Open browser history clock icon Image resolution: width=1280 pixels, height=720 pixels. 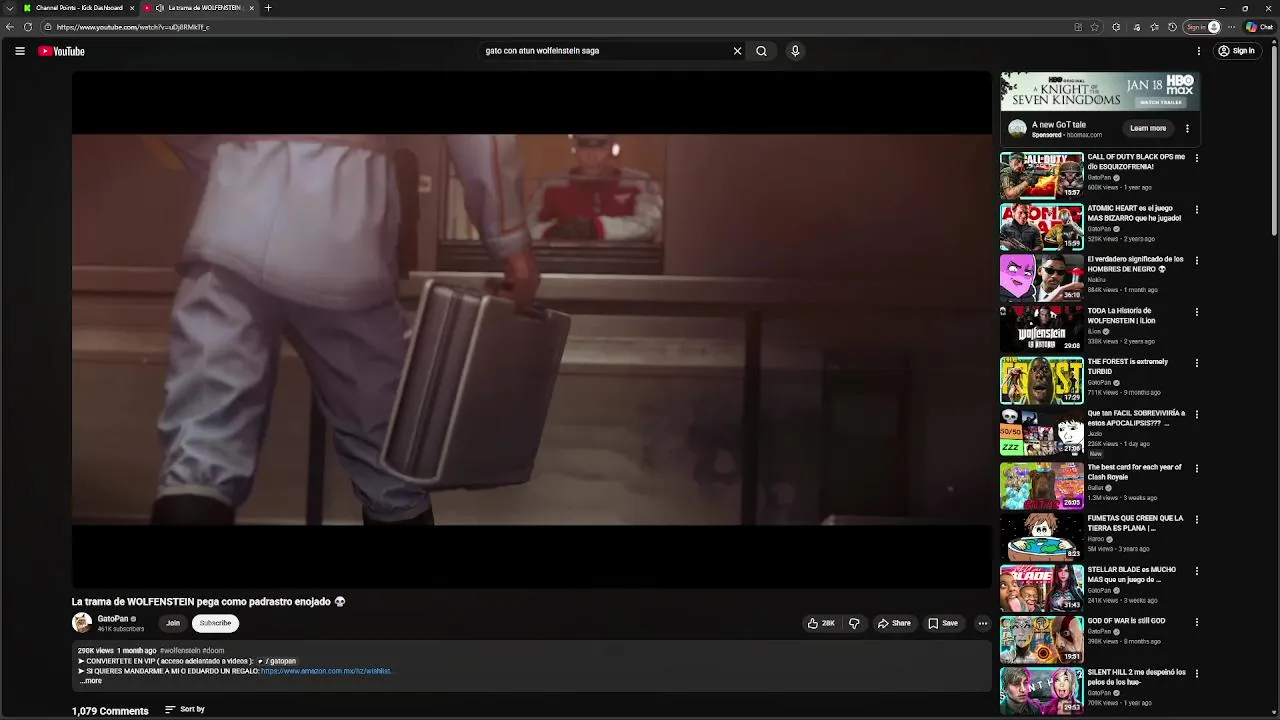[1172, 27]
